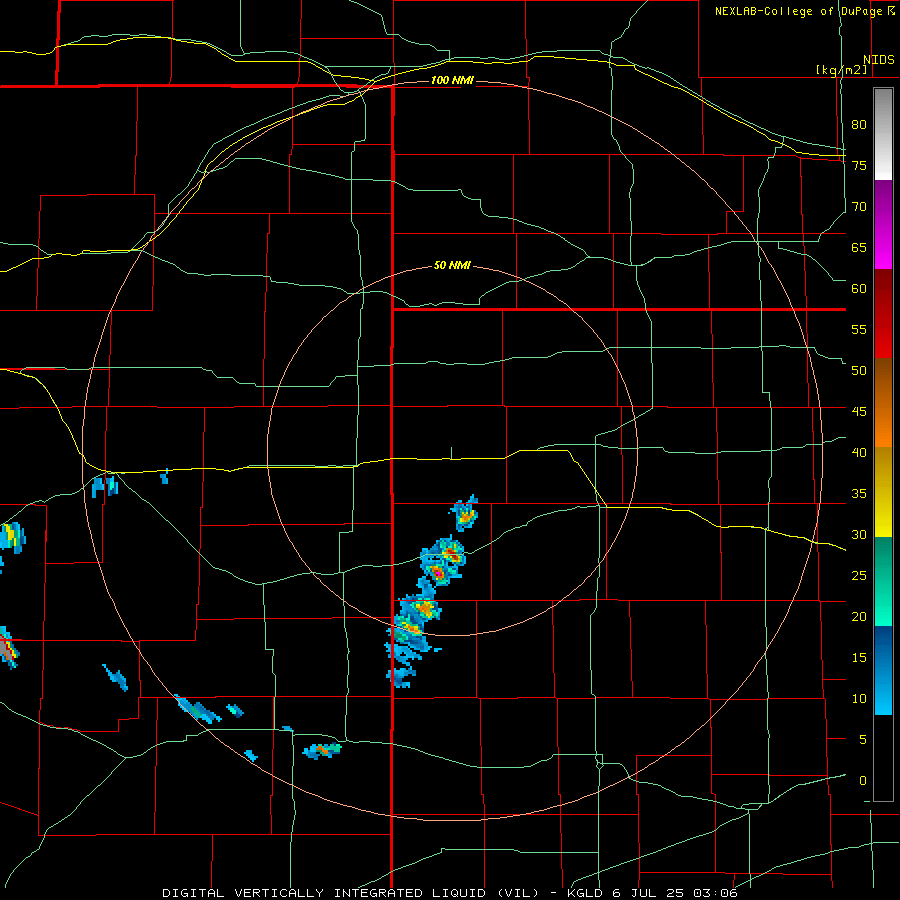Viewport: 900px width, 900px height.
Task: Click the small orange-core cell near bottom center
Action: 321,750
